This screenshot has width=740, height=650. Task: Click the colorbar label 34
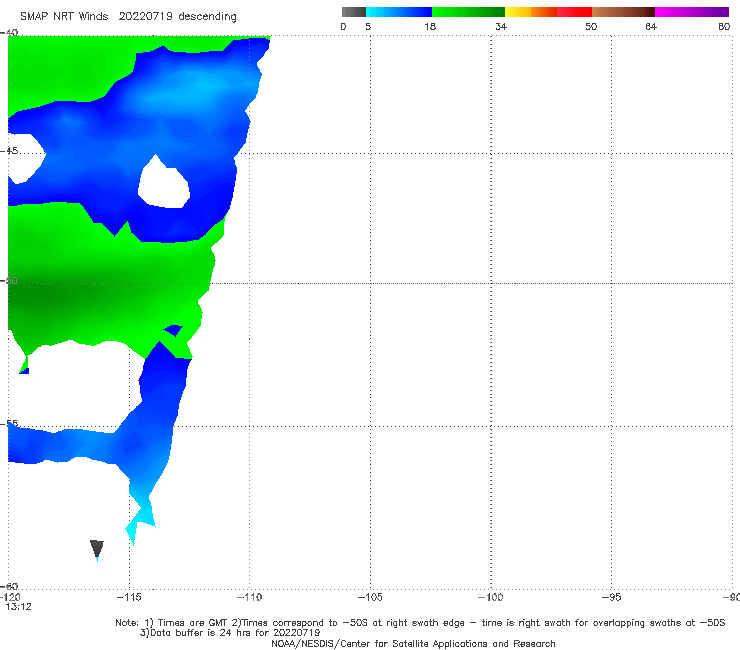501,26
